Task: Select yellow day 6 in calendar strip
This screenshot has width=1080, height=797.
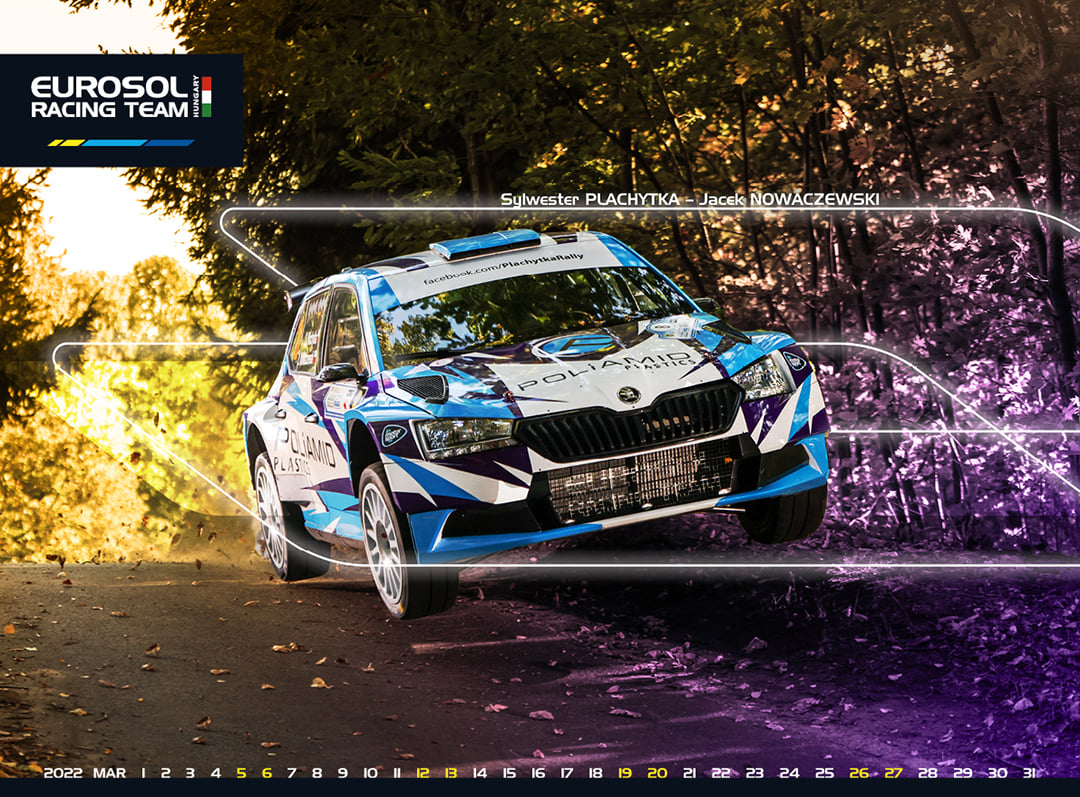Action: click(267, 773)
